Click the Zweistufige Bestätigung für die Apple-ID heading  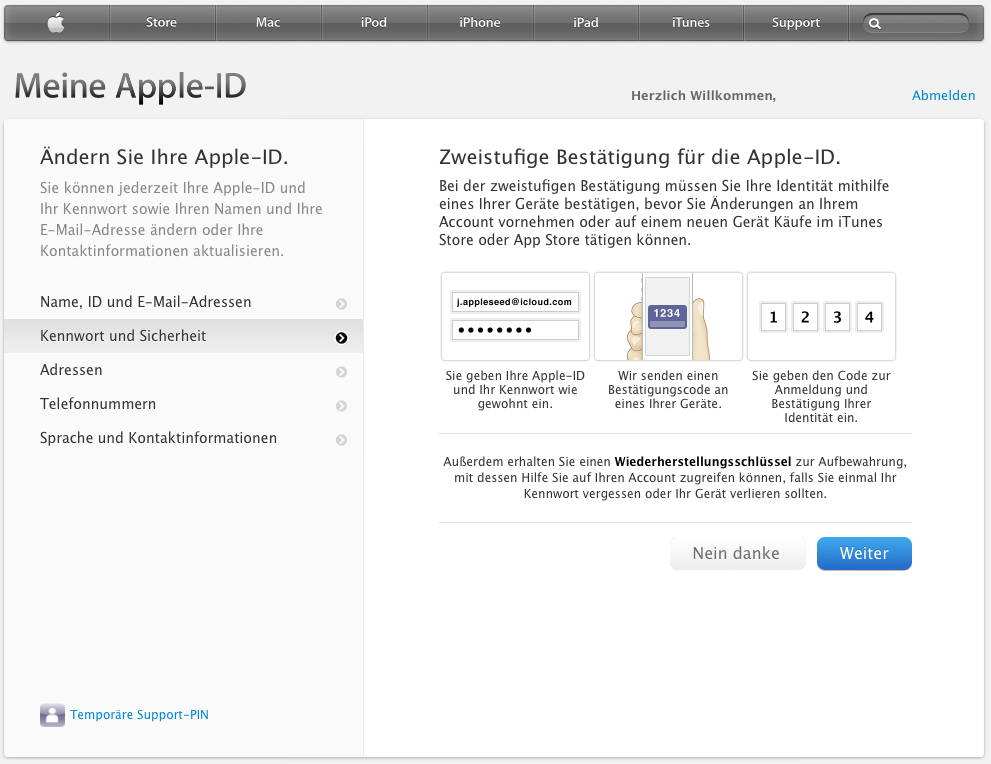coord(640,157)
